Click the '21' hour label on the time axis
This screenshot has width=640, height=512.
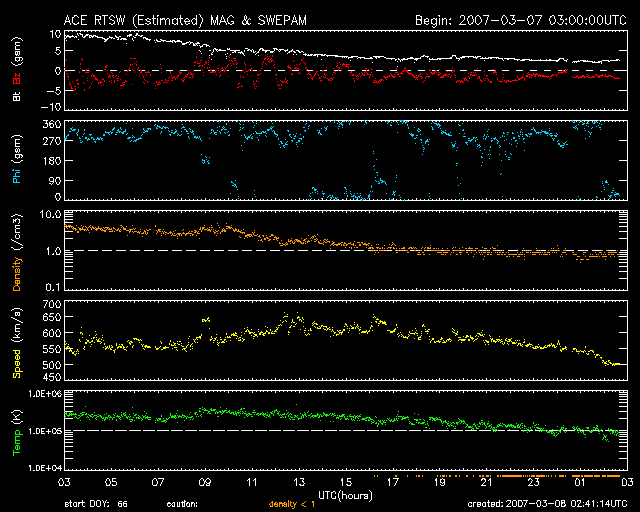[x=487, y=482]
